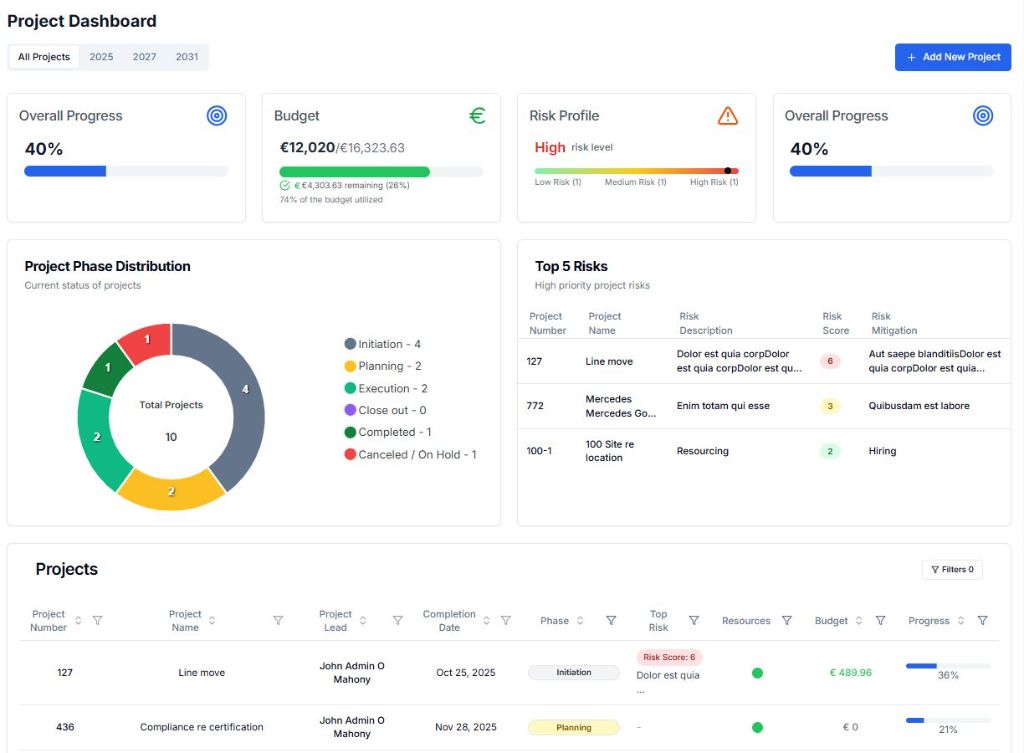Click the target icon on Overall Progress card

click(217, 115)
